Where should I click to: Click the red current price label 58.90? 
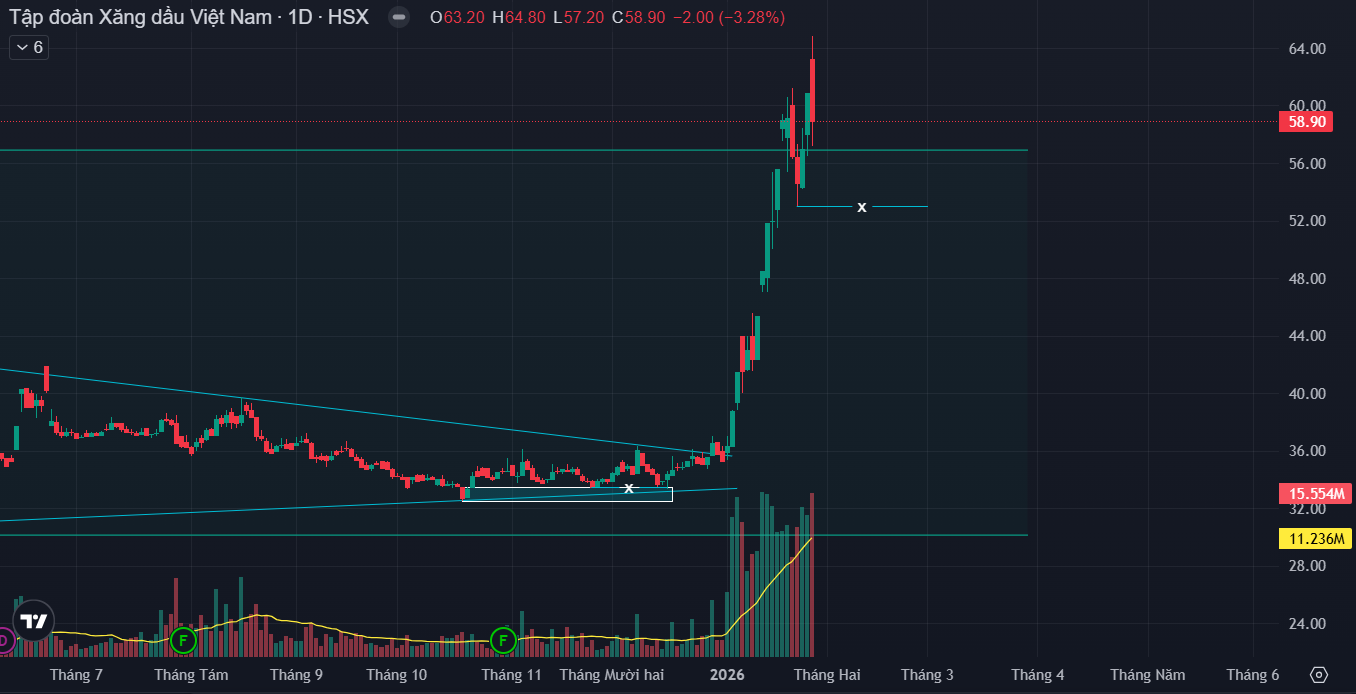tap(1307, 122)
